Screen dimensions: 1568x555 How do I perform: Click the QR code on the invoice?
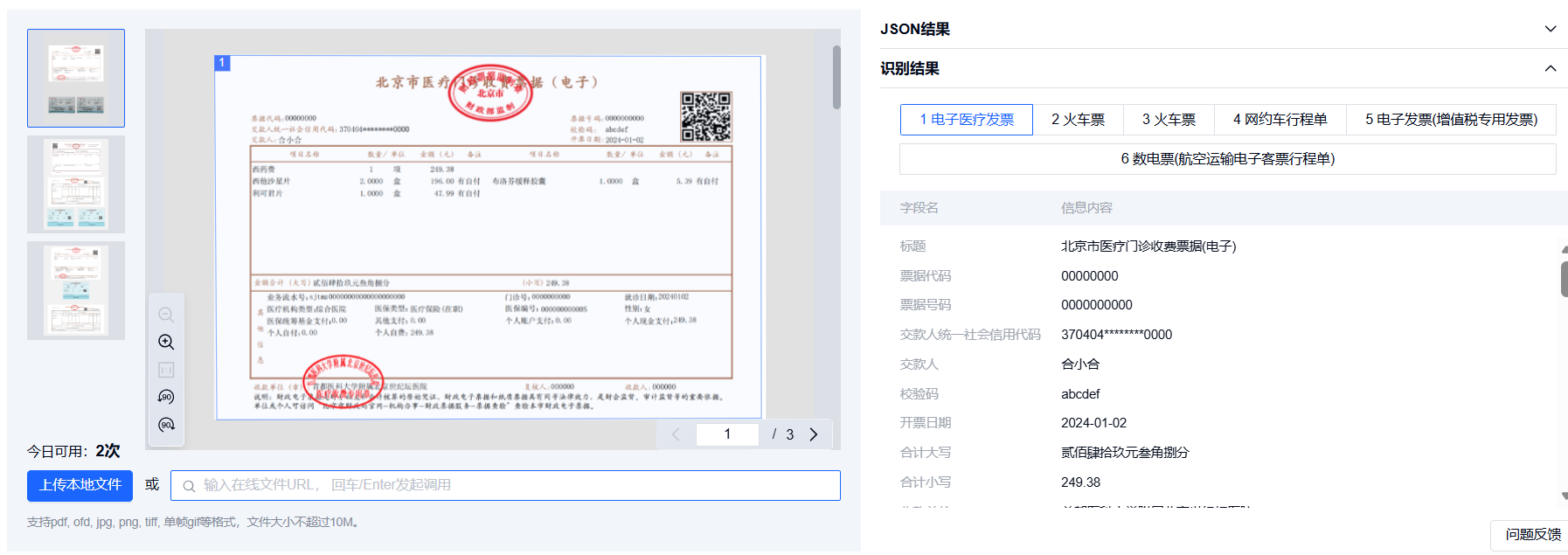(705, 117)
